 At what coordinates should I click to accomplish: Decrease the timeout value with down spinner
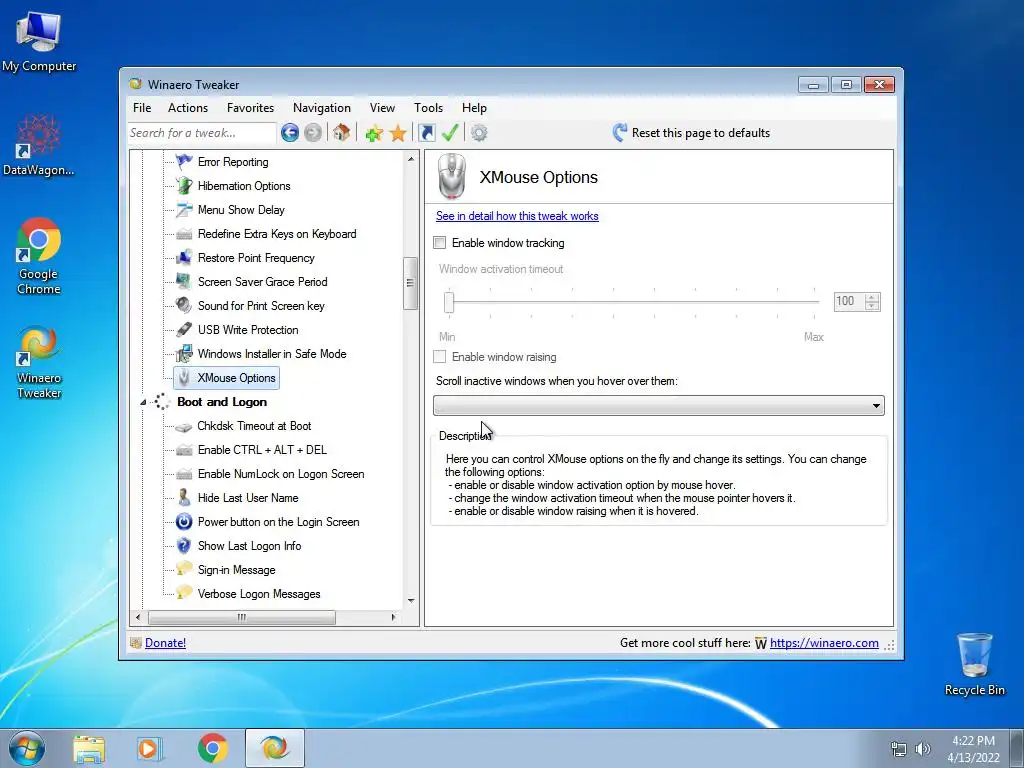coord(872,305)
